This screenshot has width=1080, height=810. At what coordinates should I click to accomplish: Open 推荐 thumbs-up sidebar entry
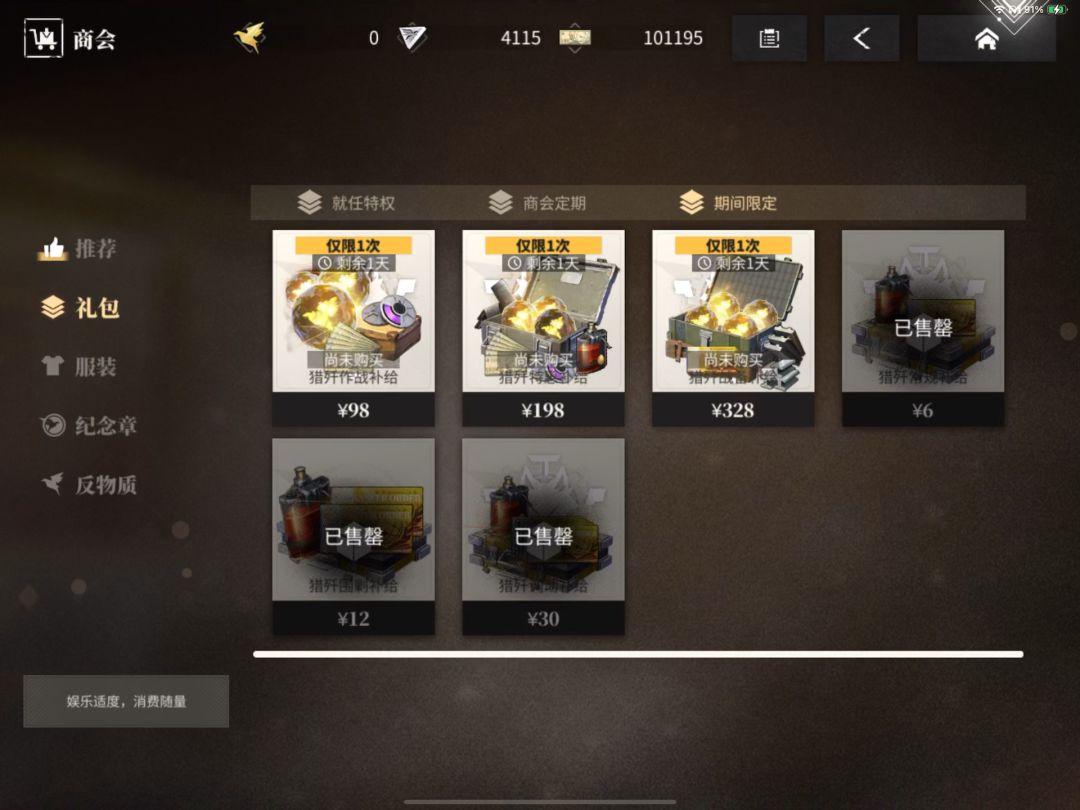coord(77,249)
